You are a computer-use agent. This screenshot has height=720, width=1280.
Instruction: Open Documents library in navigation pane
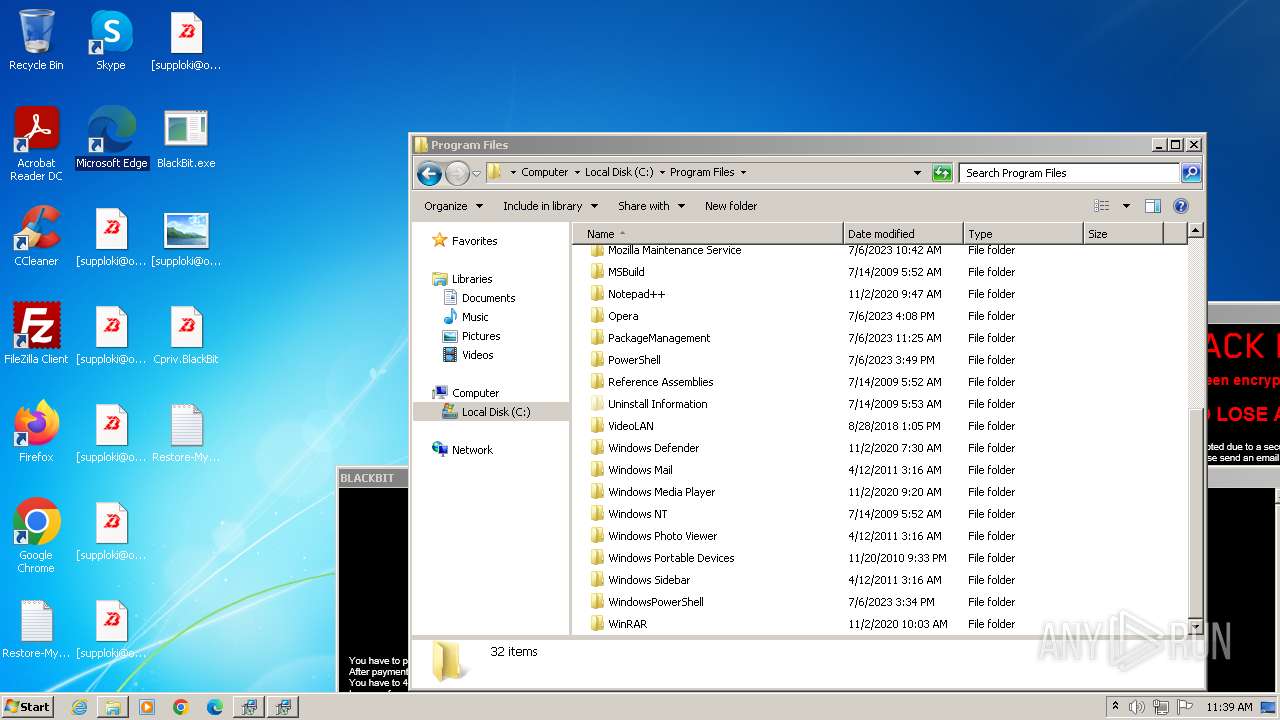(488, 298)
